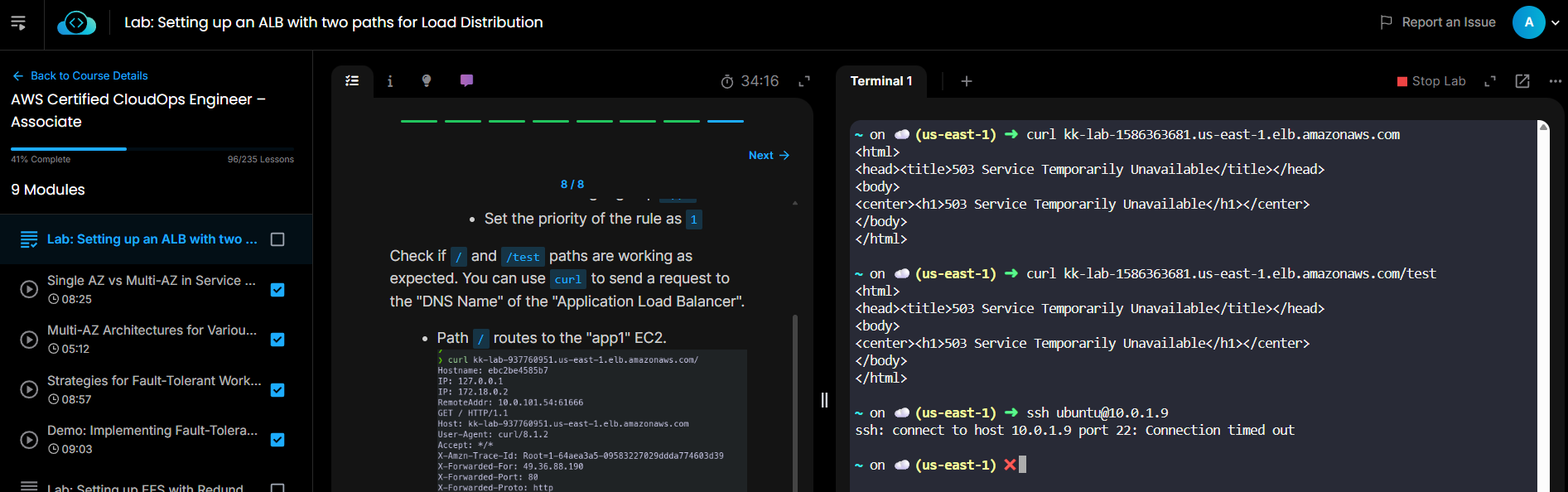Open the task list panel icon
This screenshot has height=492, width=1568.
pos(352,81)
